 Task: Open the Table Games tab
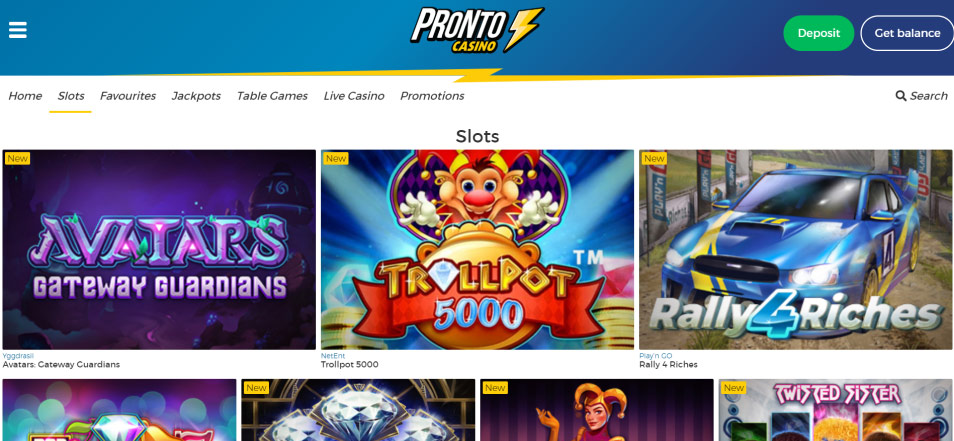pos(272,96)
